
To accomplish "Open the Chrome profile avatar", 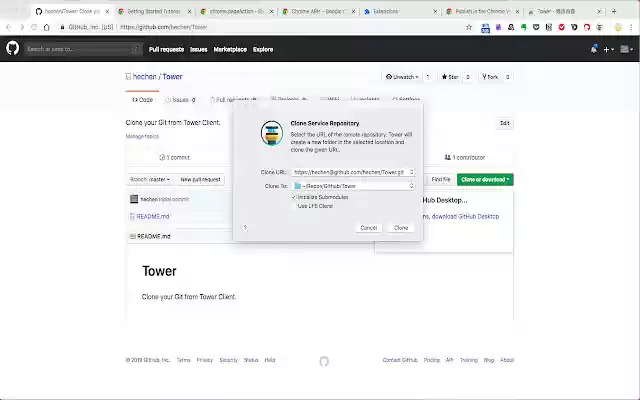I will (618, 27).
